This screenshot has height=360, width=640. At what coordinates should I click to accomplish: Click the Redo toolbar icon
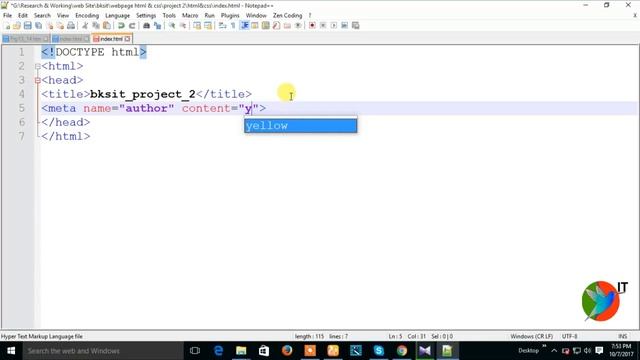[x=132, y=25]
